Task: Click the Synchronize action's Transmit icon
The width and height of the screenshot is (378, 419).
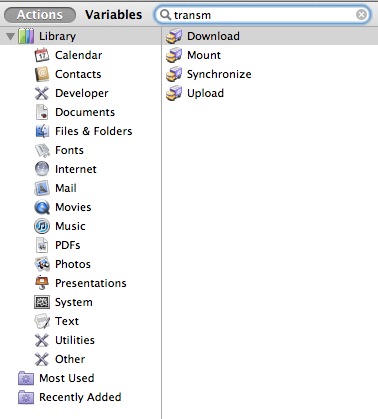Action: 174,74
